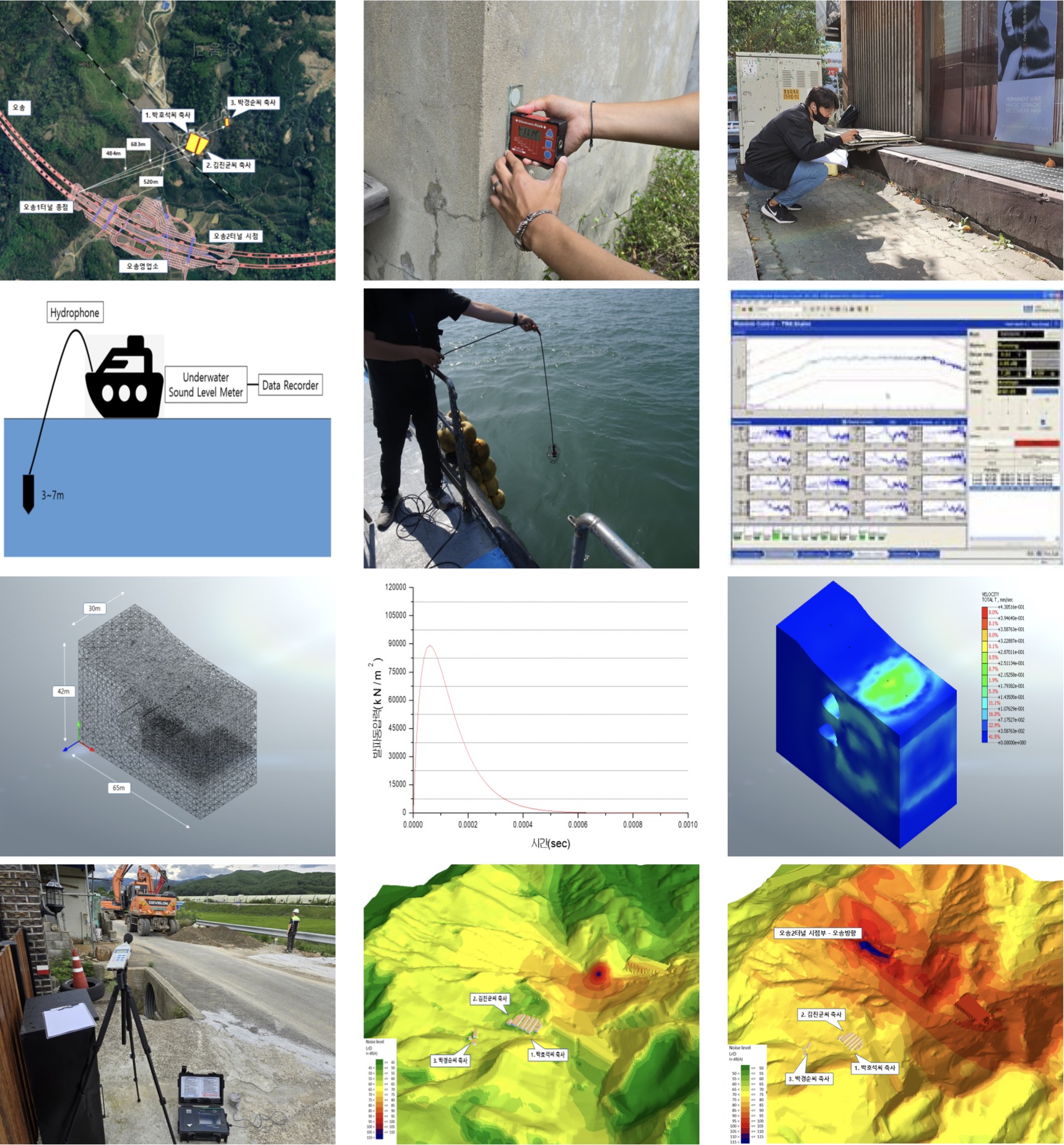Click the 30m dimension label on the mesh
Image resolution: width=1064 pixels, height=1145 pixels.
pyautogui.click(x=94, y=608)
